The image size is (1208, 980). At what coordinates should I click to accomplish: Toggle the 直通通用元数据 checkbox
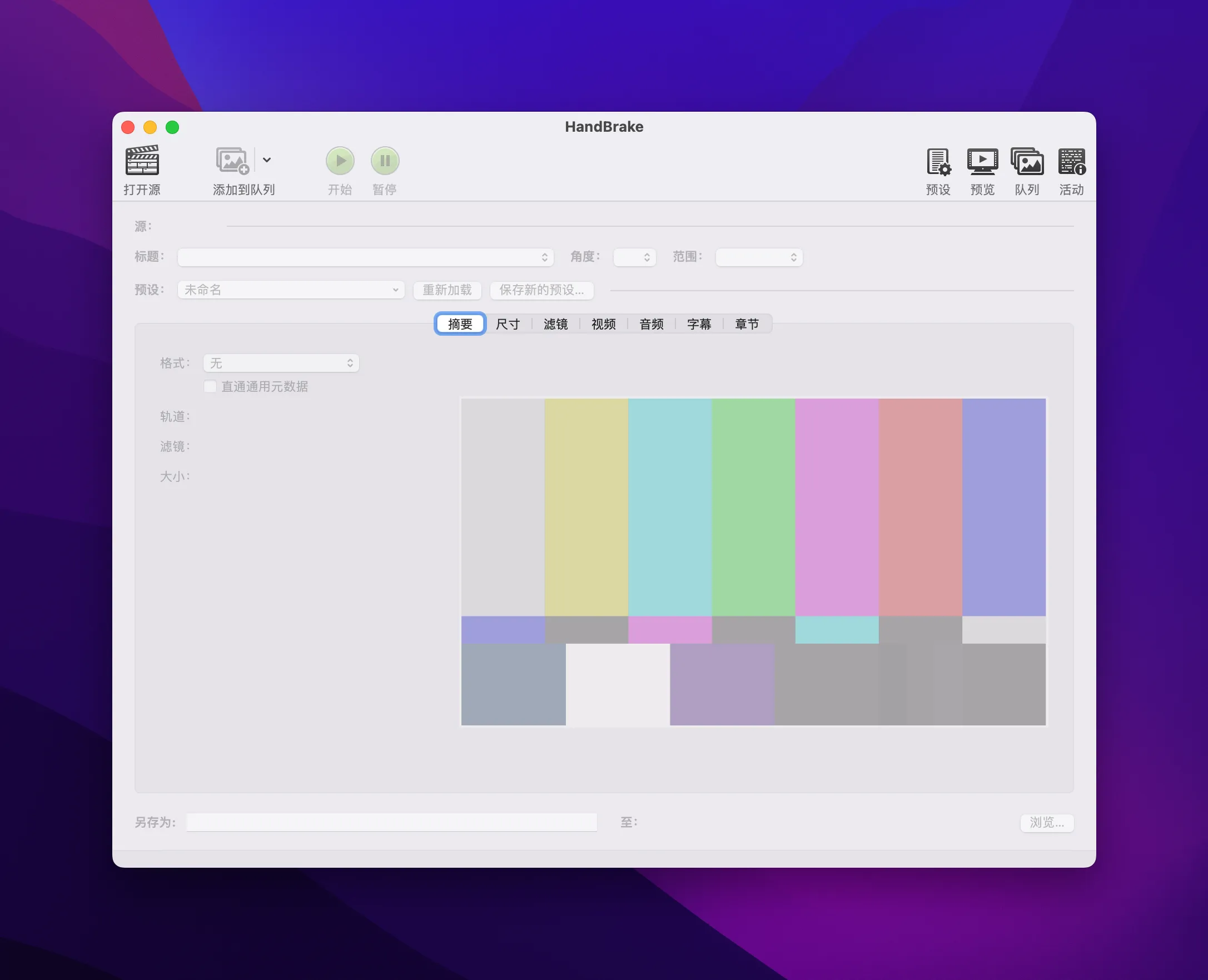click(210, 386)
